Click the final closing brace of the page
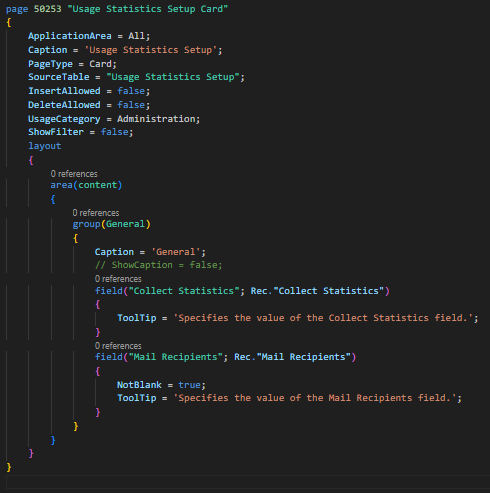The width and height of the screenshot is (490, 493). (x=9, y=467)
